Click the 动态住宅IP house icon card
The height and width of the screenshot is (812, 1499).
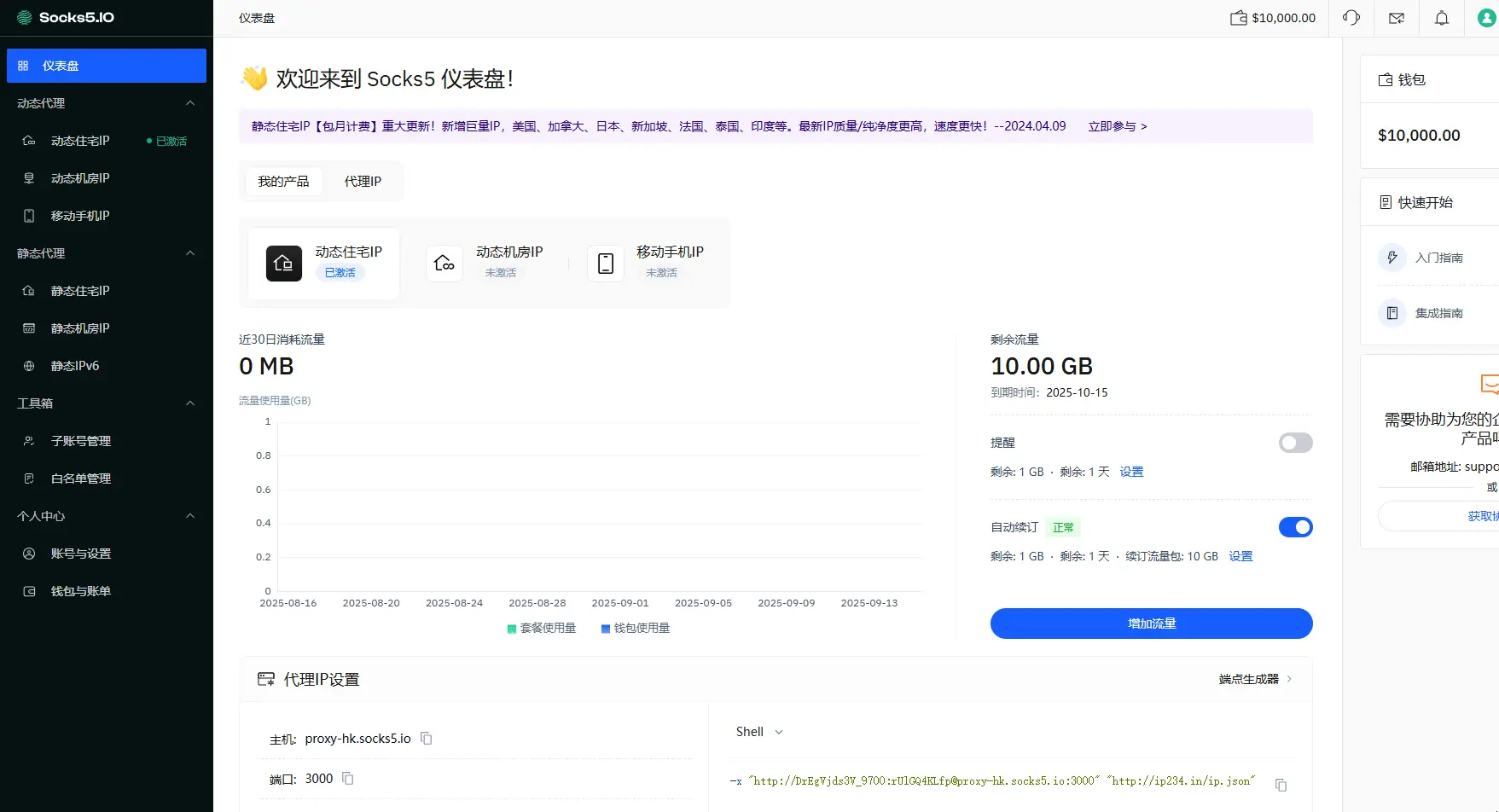(284, 264)
